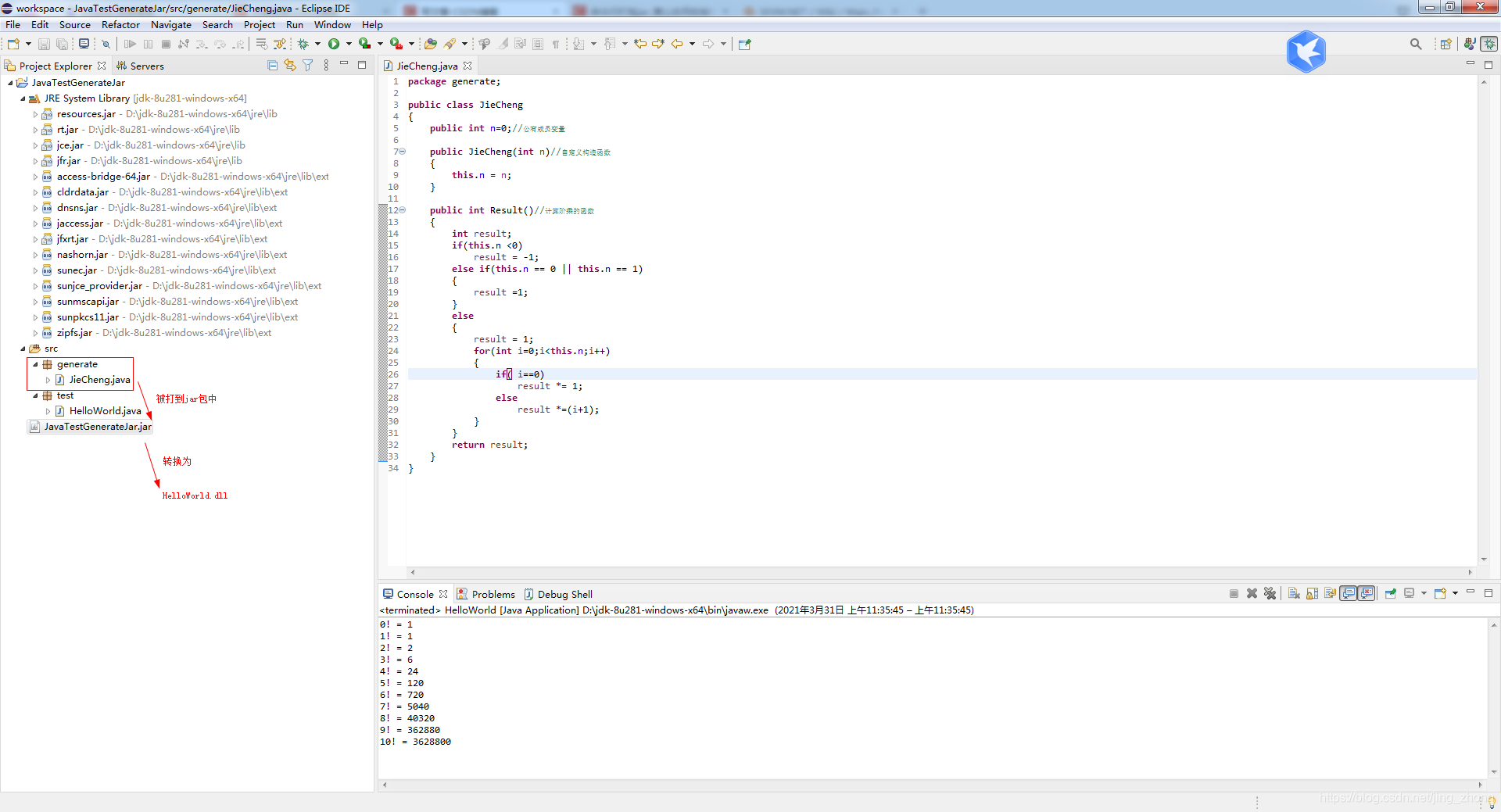Launch debugging with the bug icon
The image size is (1501, 812).
(303, 45)
